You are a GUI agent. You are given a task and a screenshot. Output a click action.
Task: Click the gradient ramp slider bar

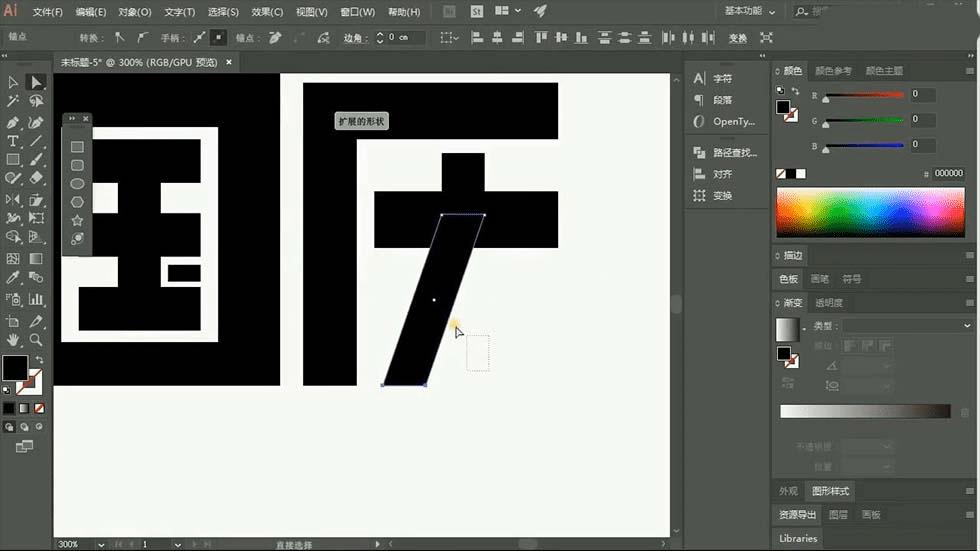[x=865, y=411]
